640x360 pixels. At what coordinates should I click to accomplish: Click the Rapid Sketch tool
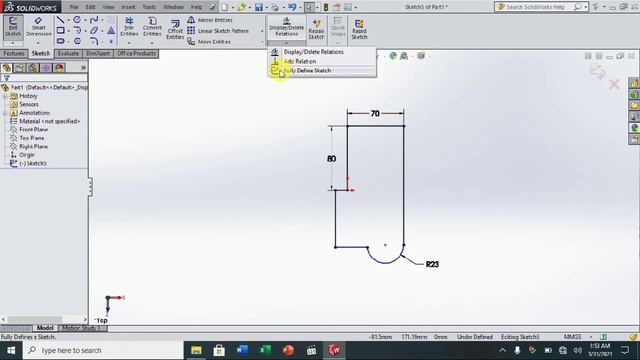[359, 29]
